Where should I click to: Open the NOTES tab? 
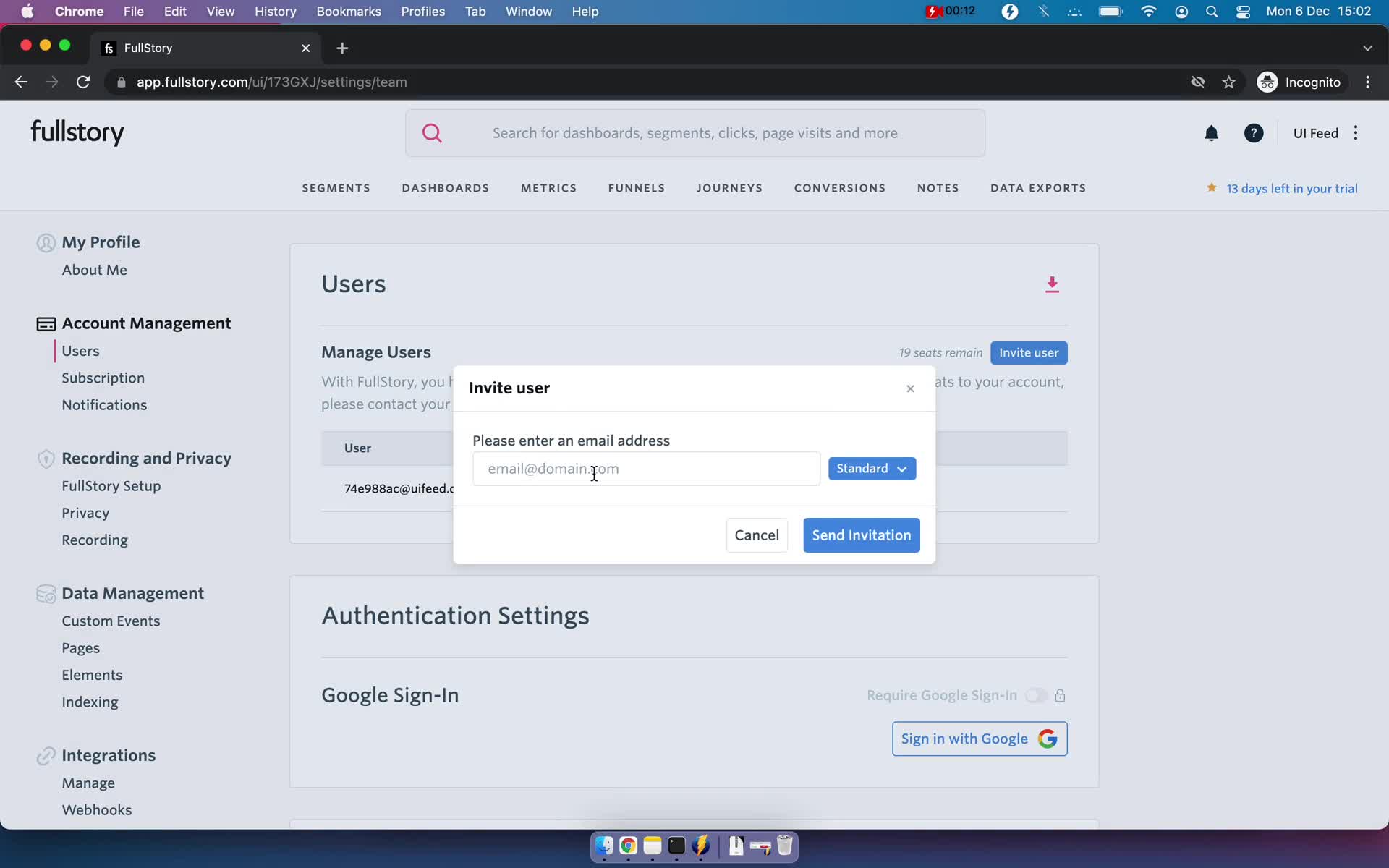pos(938,188)
